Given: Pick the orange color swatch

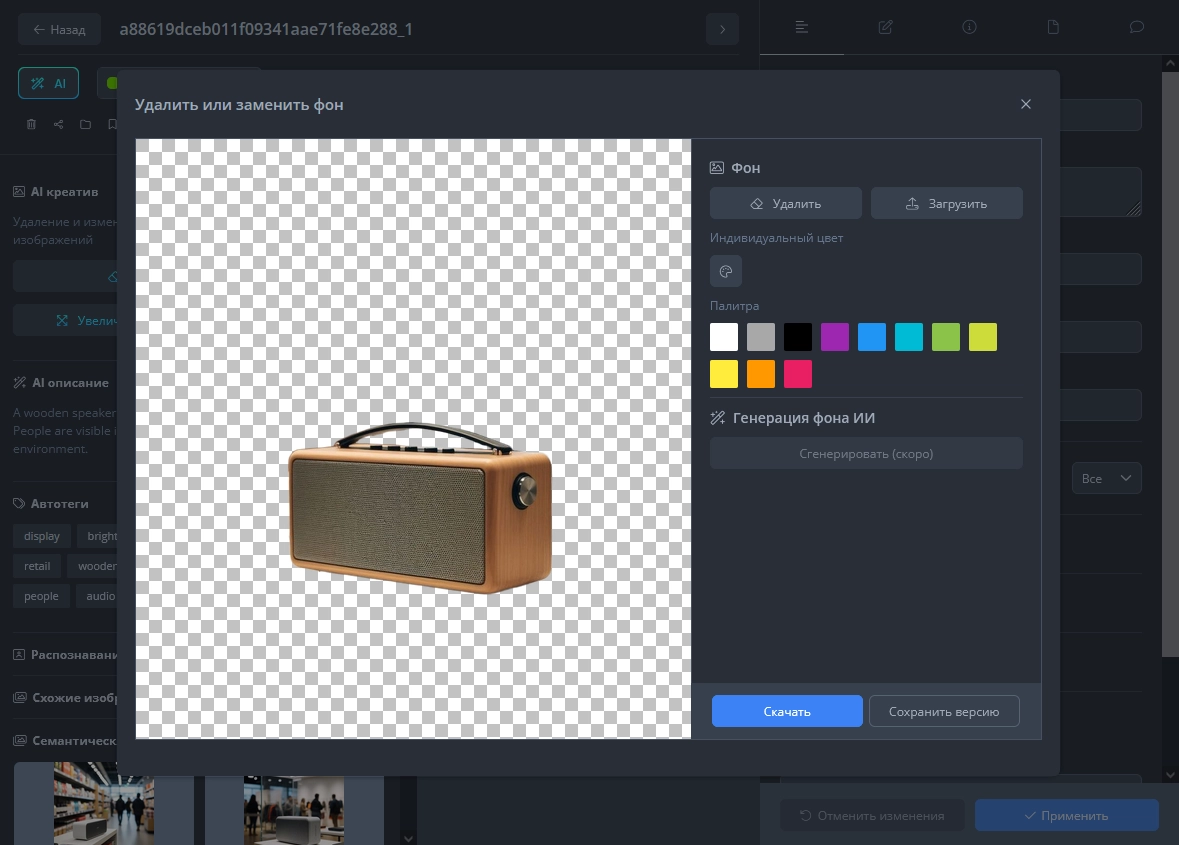Looking at the screenshot, I should (761, 374).
